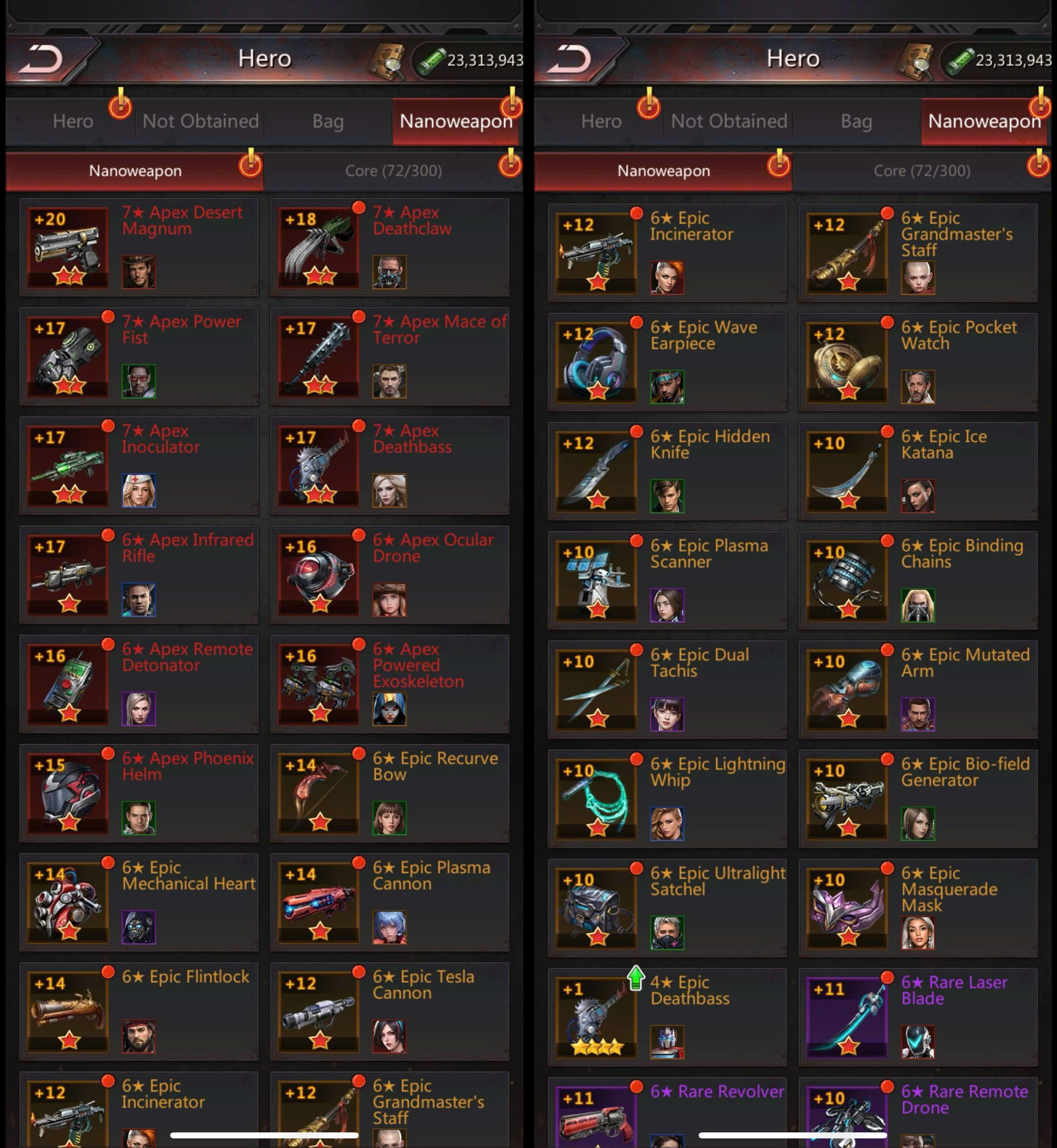1057x1148 pixels.
Task: Click hero portrait under Apex Inoculator
Action: pos(139,490)
